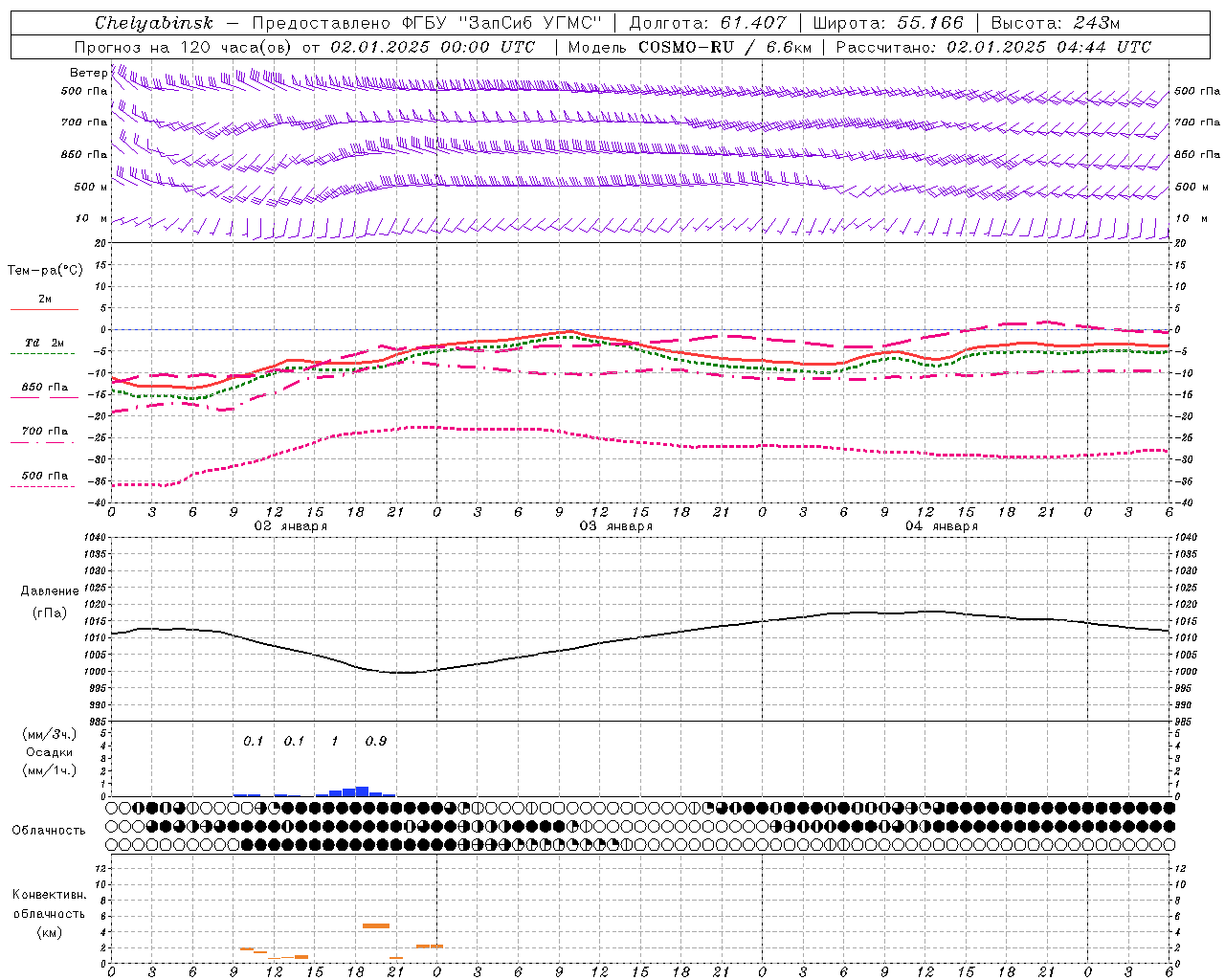
Task: Click the Ветер label of the wind panel
Action: coord(88,73)
